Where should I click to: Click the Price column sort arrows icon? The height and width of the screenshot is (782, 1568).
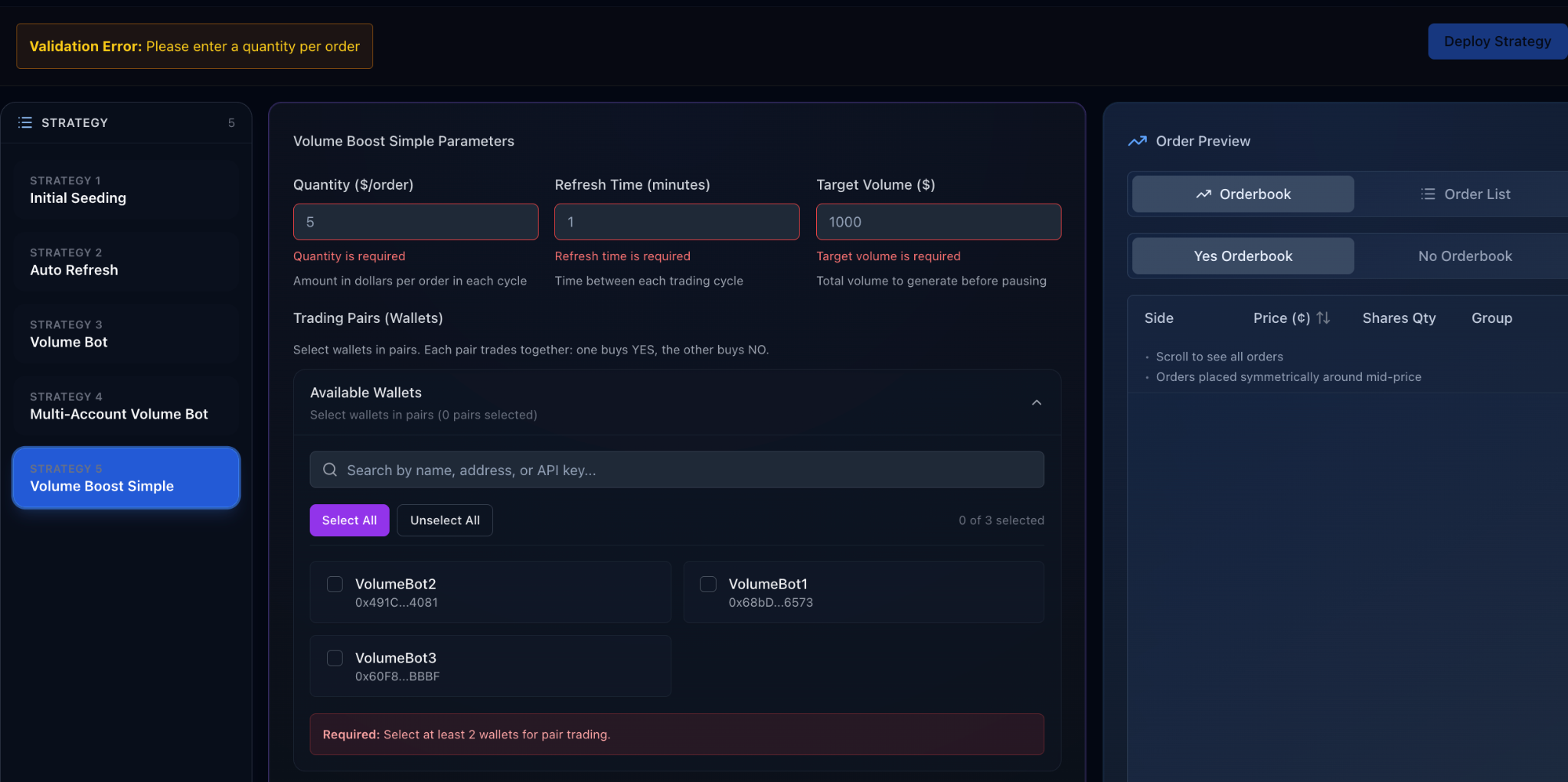pyautogui.click(x=1323, y=318)
